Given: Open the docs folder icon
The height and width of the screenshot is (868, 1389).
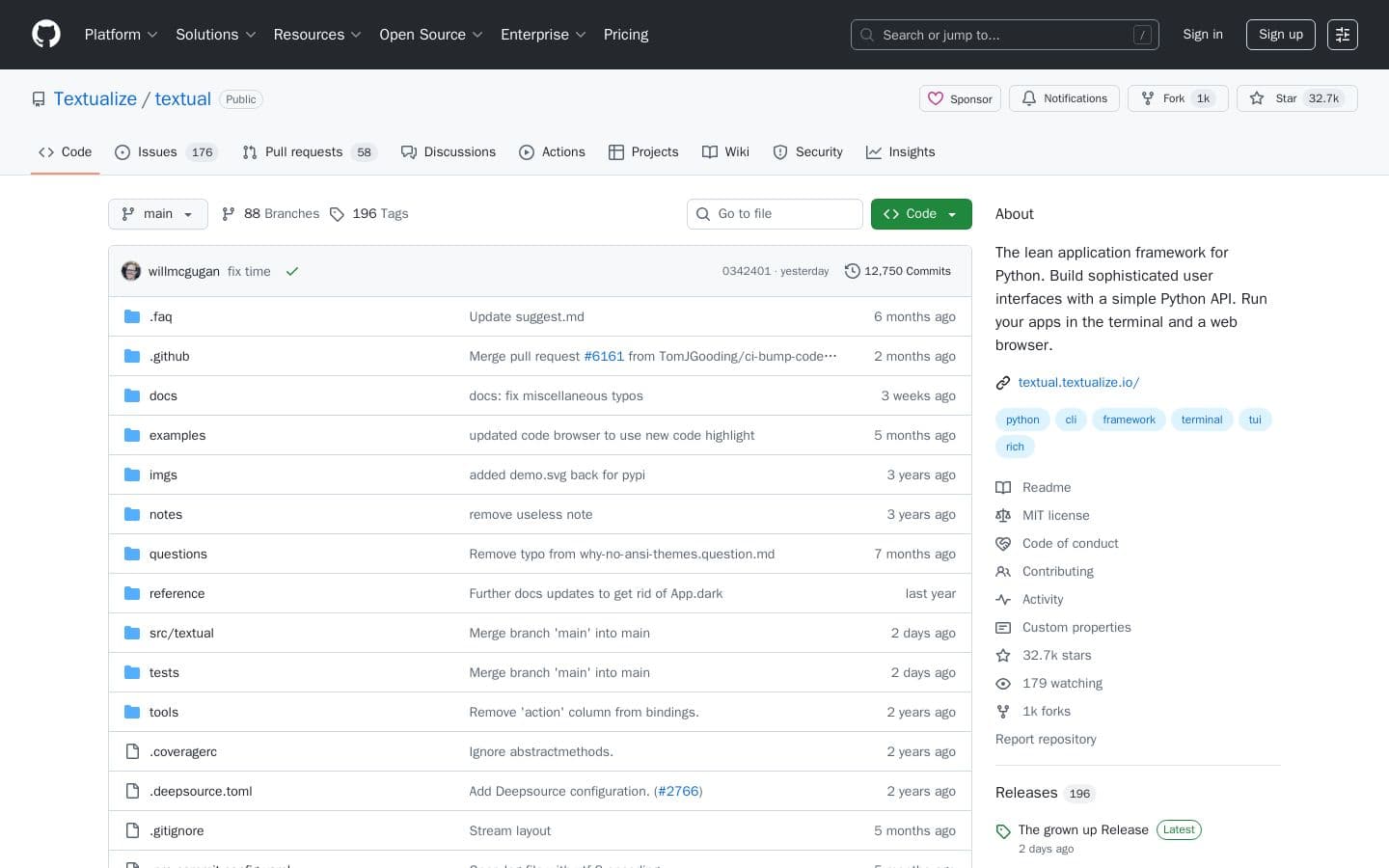Looking at the screenshot, I should coord(132,395).
